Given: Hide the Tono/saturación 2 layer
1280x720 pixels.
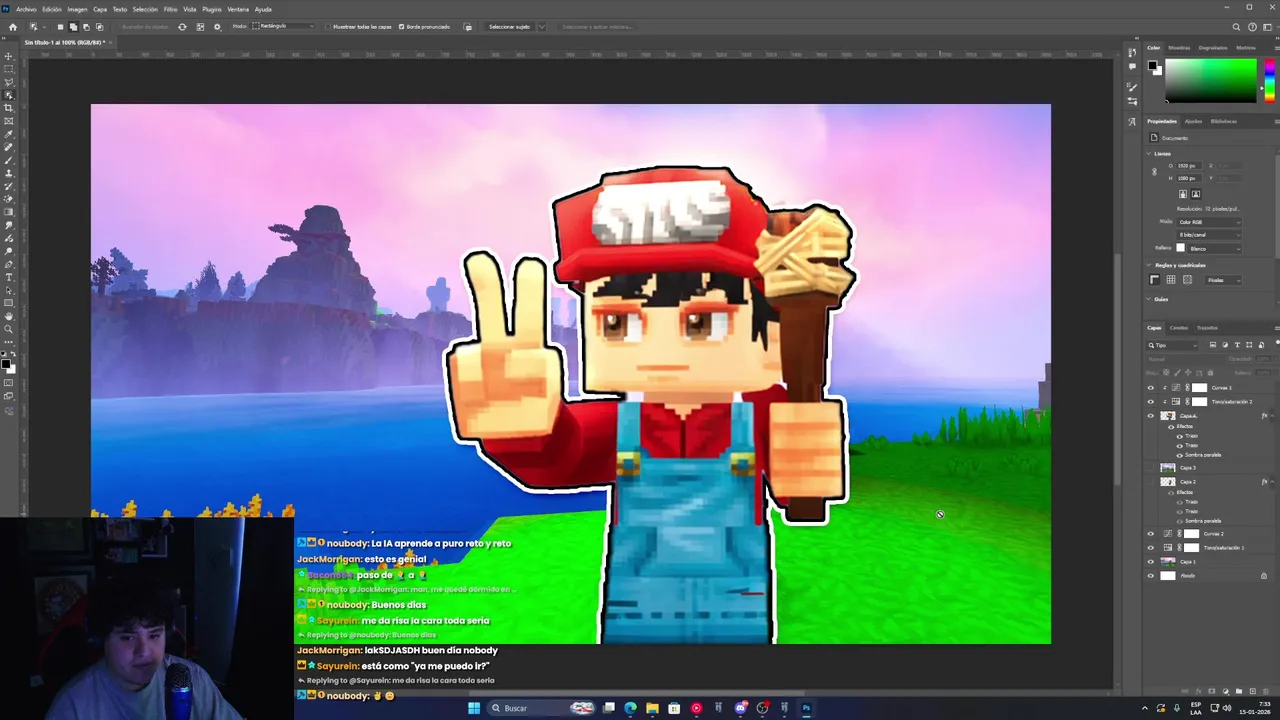Looking at the screenshot, I should (1150, 402).
